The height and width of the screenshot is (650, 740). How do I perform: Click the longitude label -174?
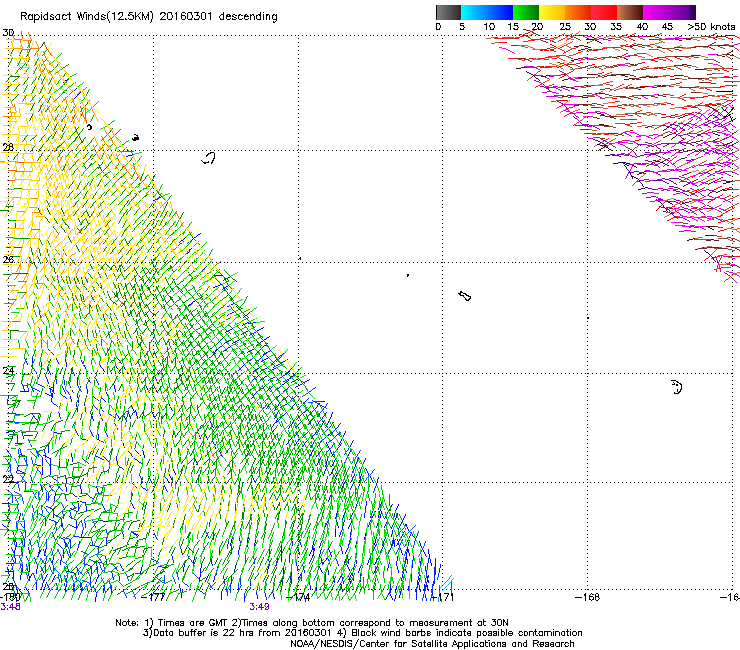click(x=299, y=597)
